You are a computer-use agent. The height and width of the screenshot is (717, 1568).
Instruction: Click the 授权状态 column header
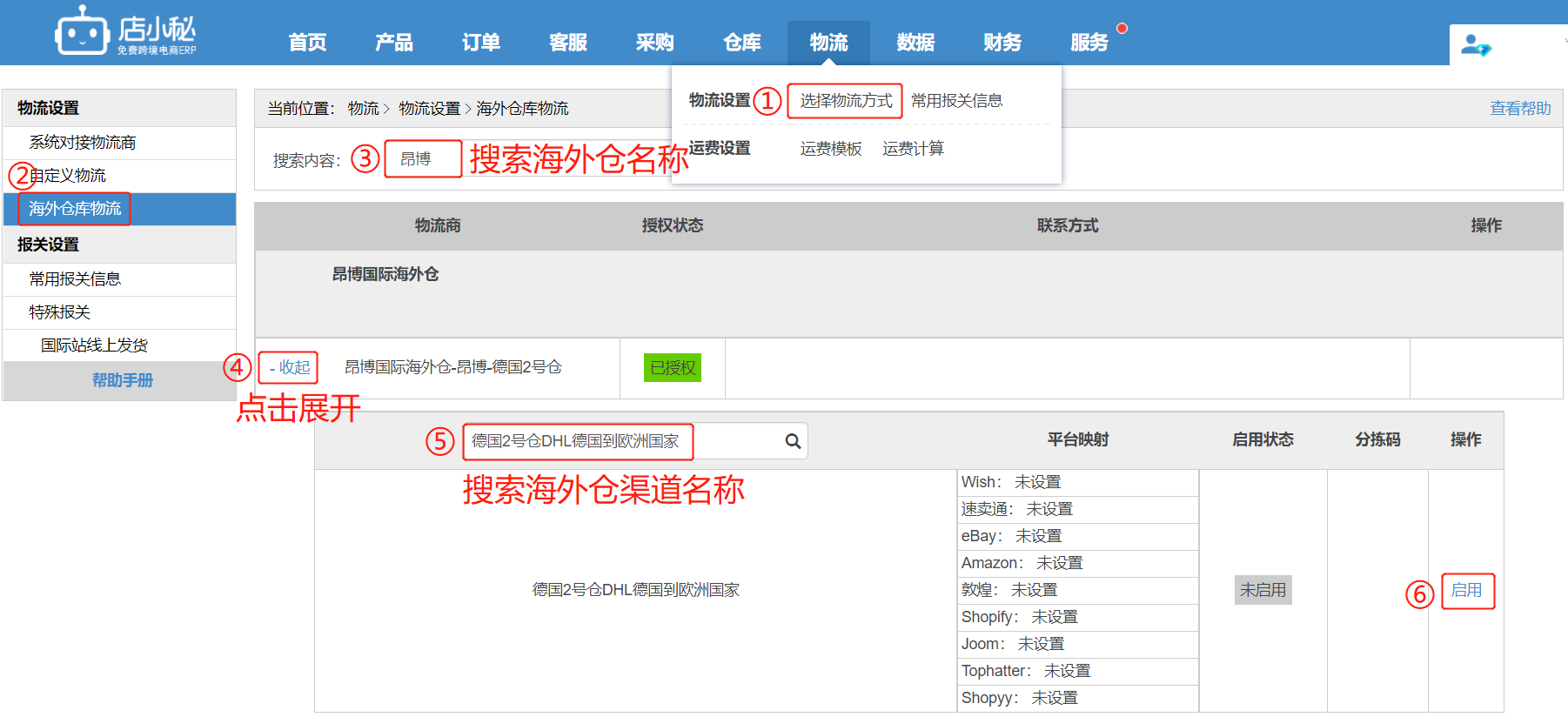click(673, 226)
